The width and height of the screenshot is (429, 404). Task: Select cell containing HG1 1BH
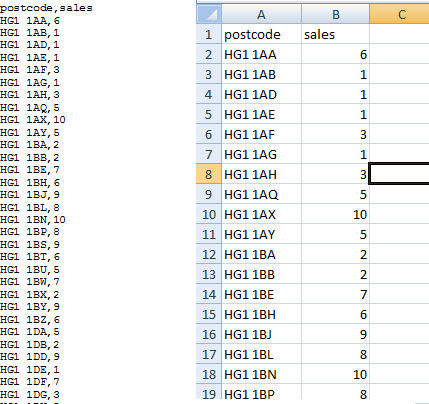[261, 314]
